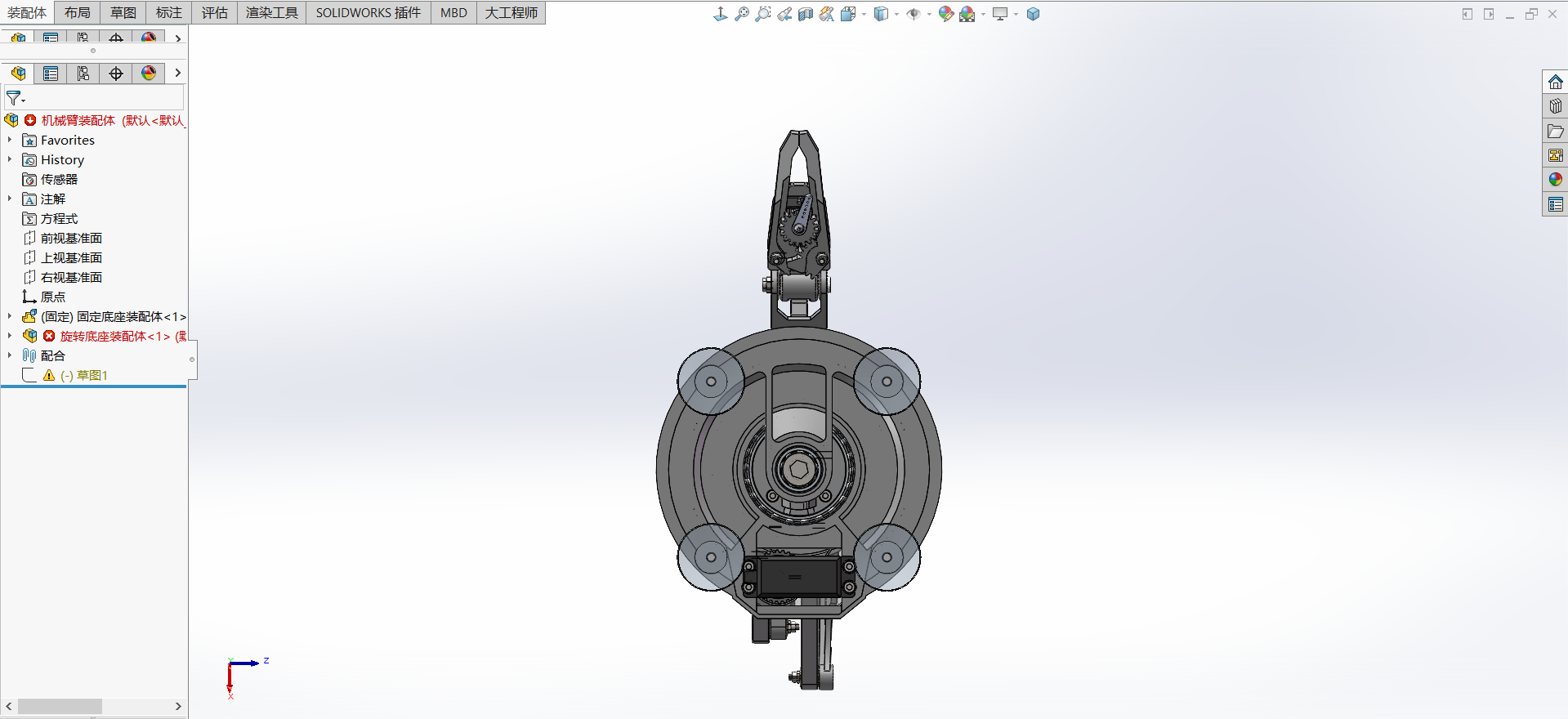Screen dimensions: 1568x719
Task: Show more manager tabs via chevron beside DisplayManager
Action: point(177,74)
